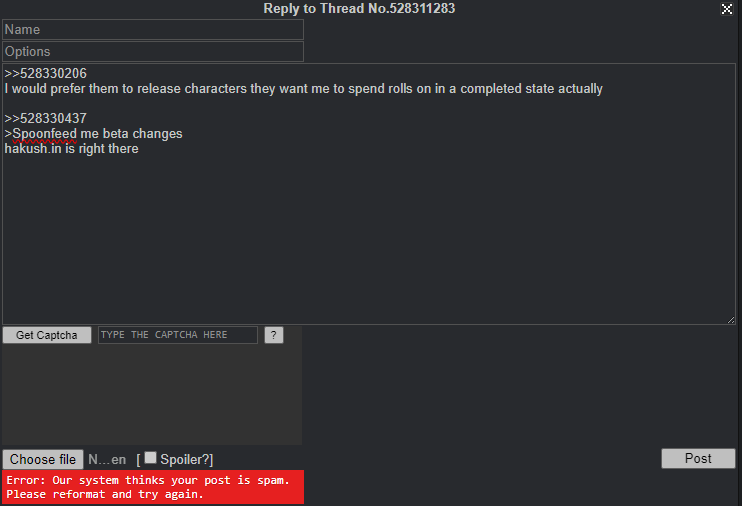Click the 'Reply to Thread No.528311283' header
This screenshot has height=506, width=742.
(359, 9)
